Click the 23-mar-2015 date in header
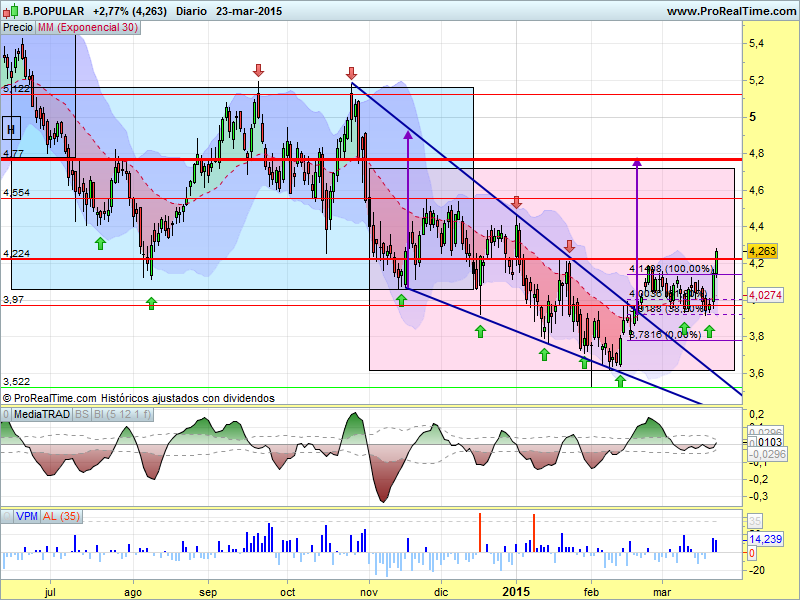 pyautogui.click(x=249, y=11)
